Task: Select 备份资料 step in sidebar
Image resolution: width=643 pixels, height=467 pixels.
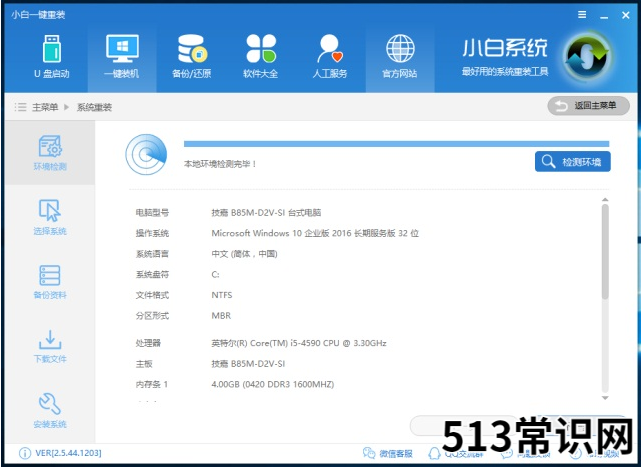Action: coord(50,282)
